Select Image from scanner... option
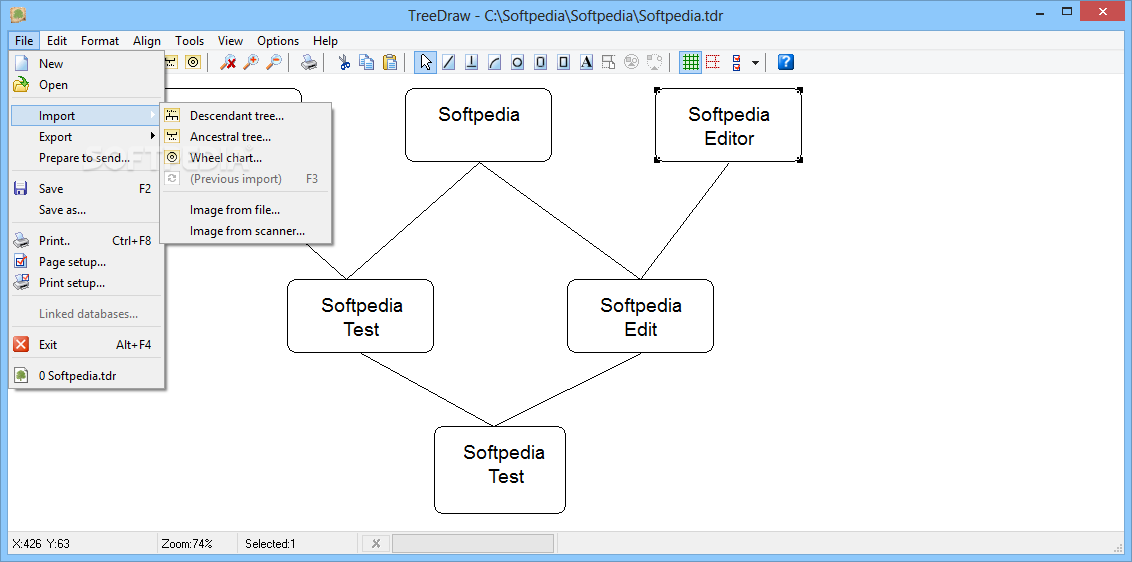1132x562 pixels. (245, 230)
